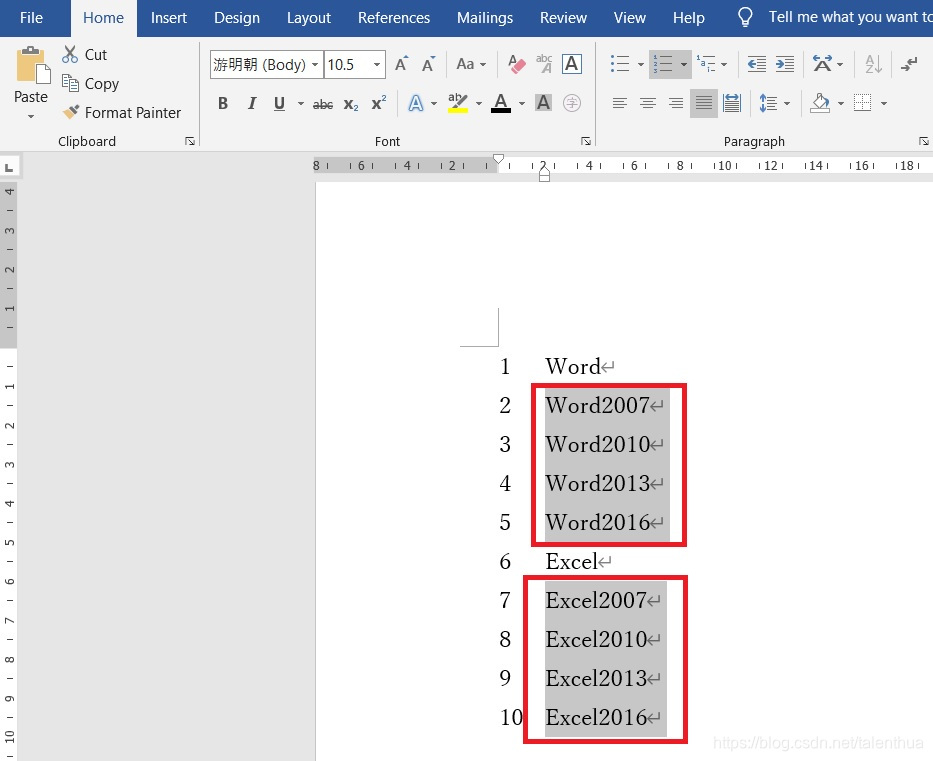Image resolution: width=933 pixels, height=761 pixels.
Task: Open the bullets library dropdown arrow
Action: click(640, 64)
